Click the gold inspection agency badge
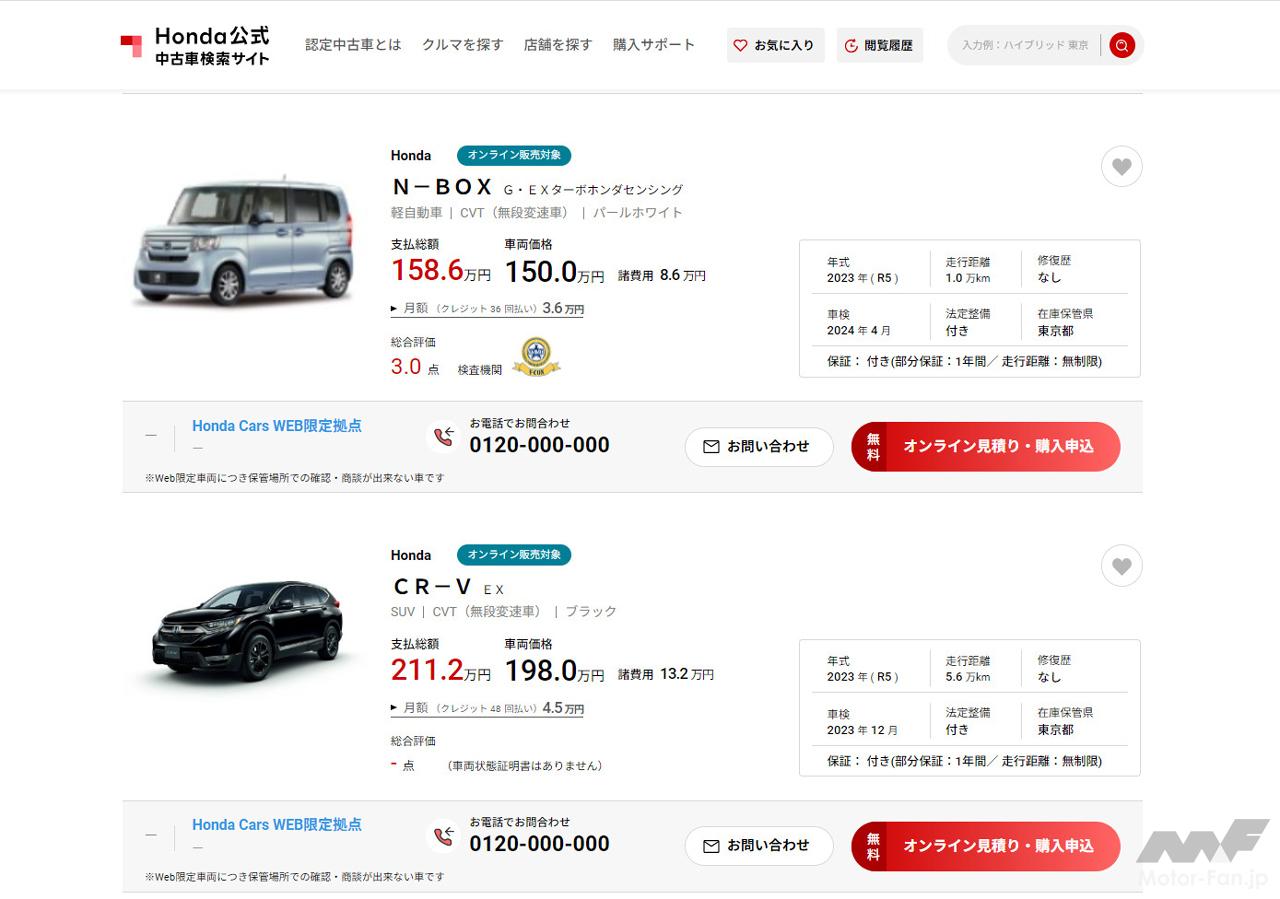Image resolution: width=1280 pixels, height=899 pixels. (536, 357)
